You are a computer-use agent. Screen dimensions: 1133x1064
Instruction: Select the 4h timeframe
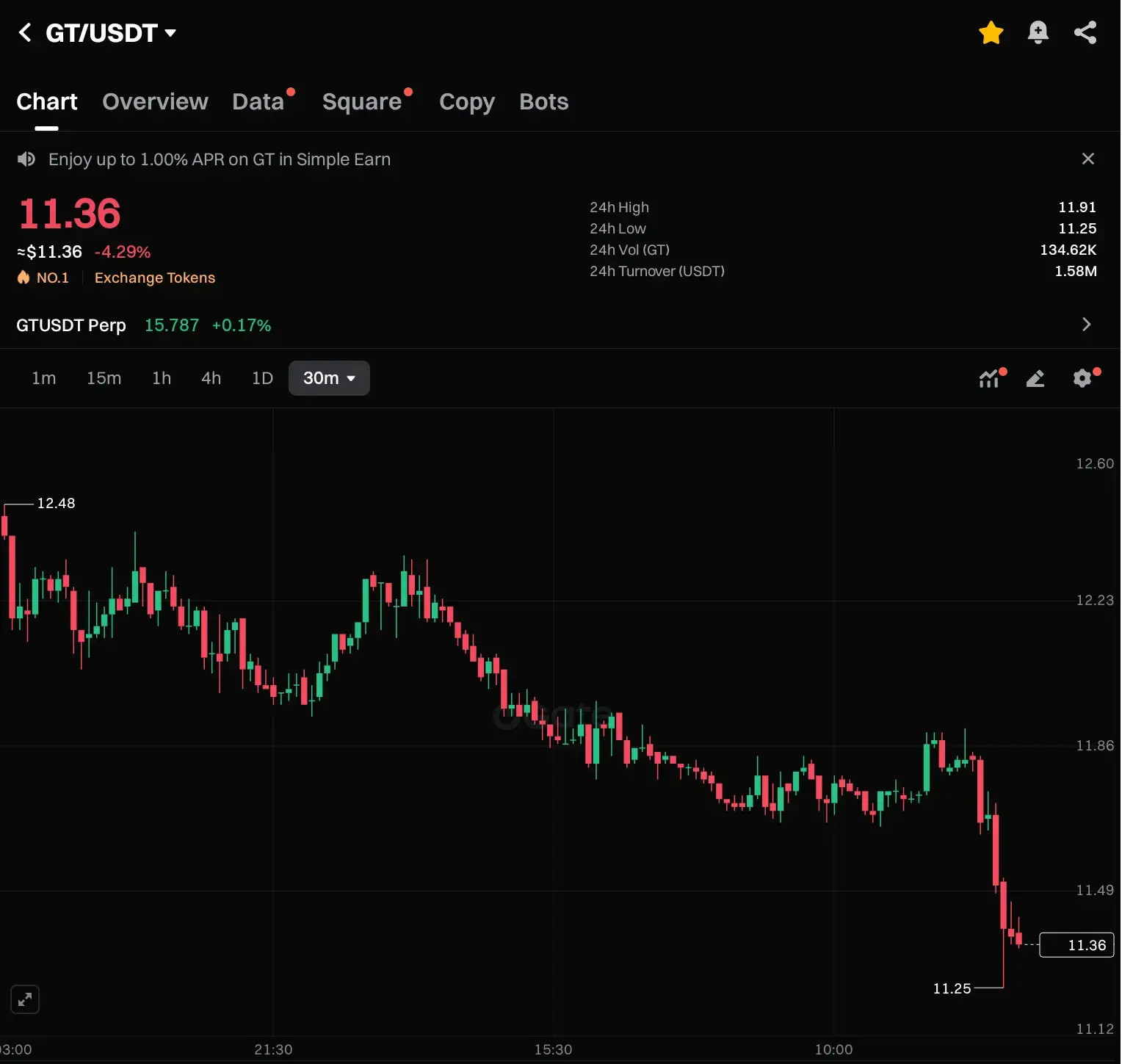tap(211, 378)
